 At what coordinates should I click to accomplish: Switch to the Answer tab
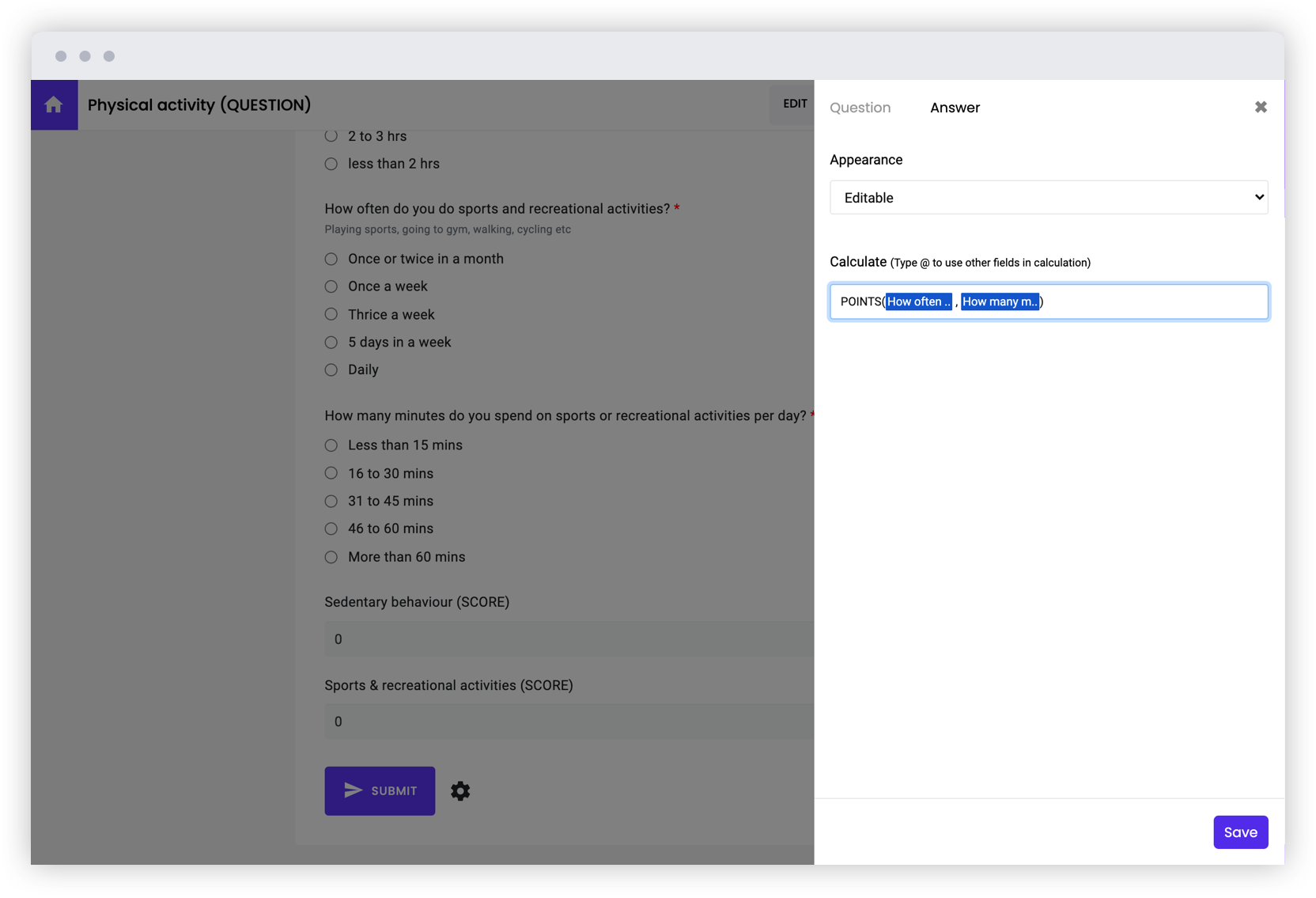click(x=955, y=108)
